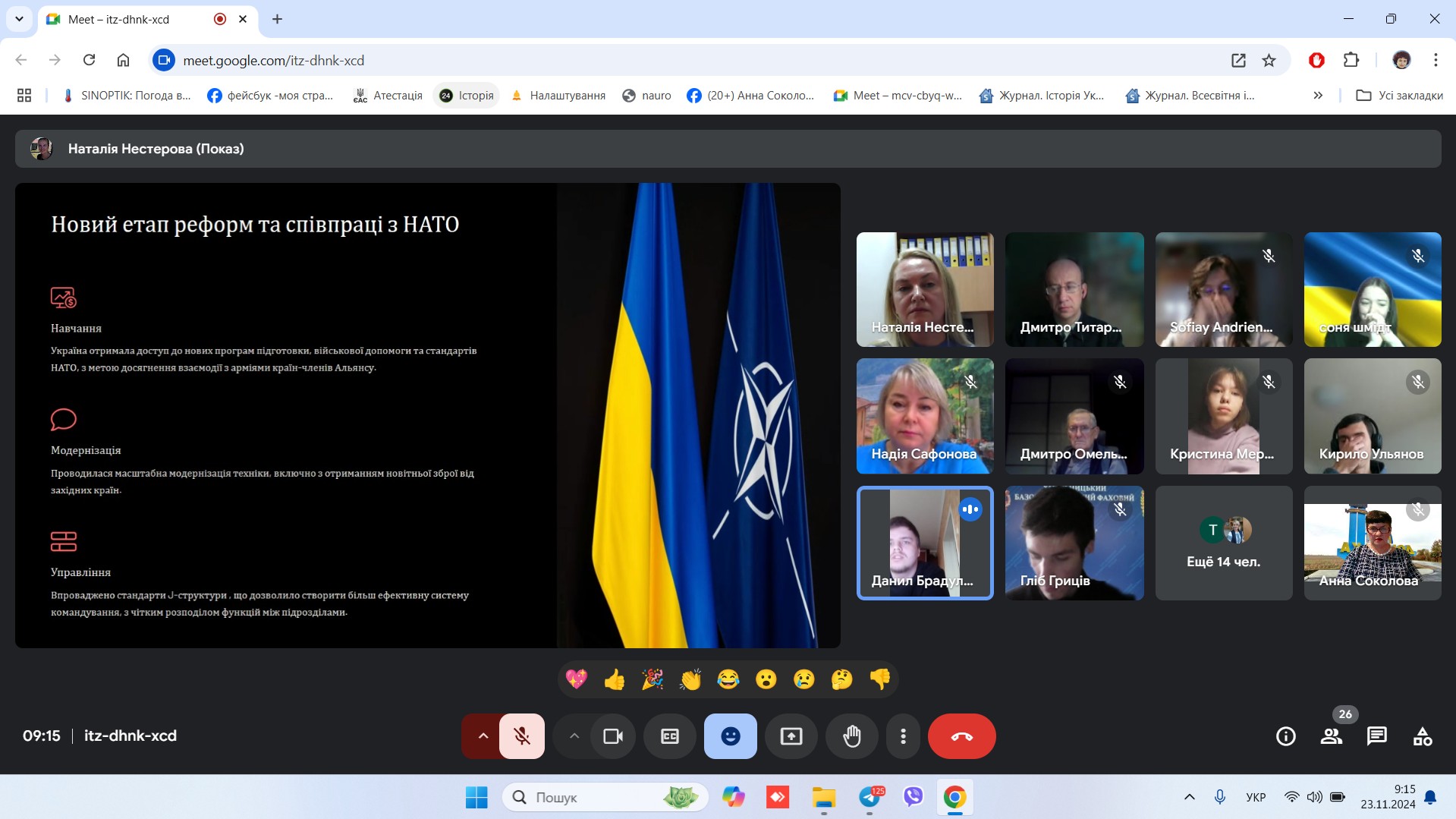Send the sparkling heart emoji reaction
The width and height of the screenshot is (1456, 819).
tap(577, 679)
